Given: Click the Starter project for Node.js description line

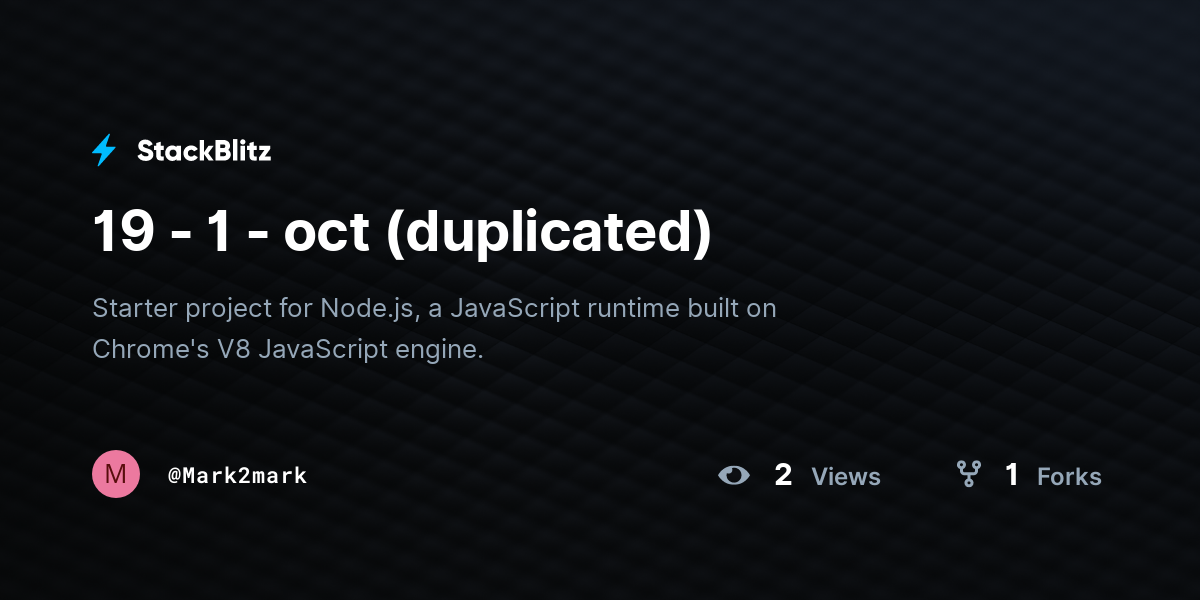Looking at the screenshot, I should pos(434,309).
